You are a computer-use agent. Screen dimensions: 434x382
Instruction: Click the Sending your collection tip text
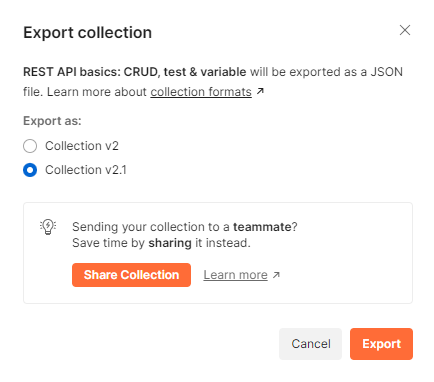coord(185,227)
